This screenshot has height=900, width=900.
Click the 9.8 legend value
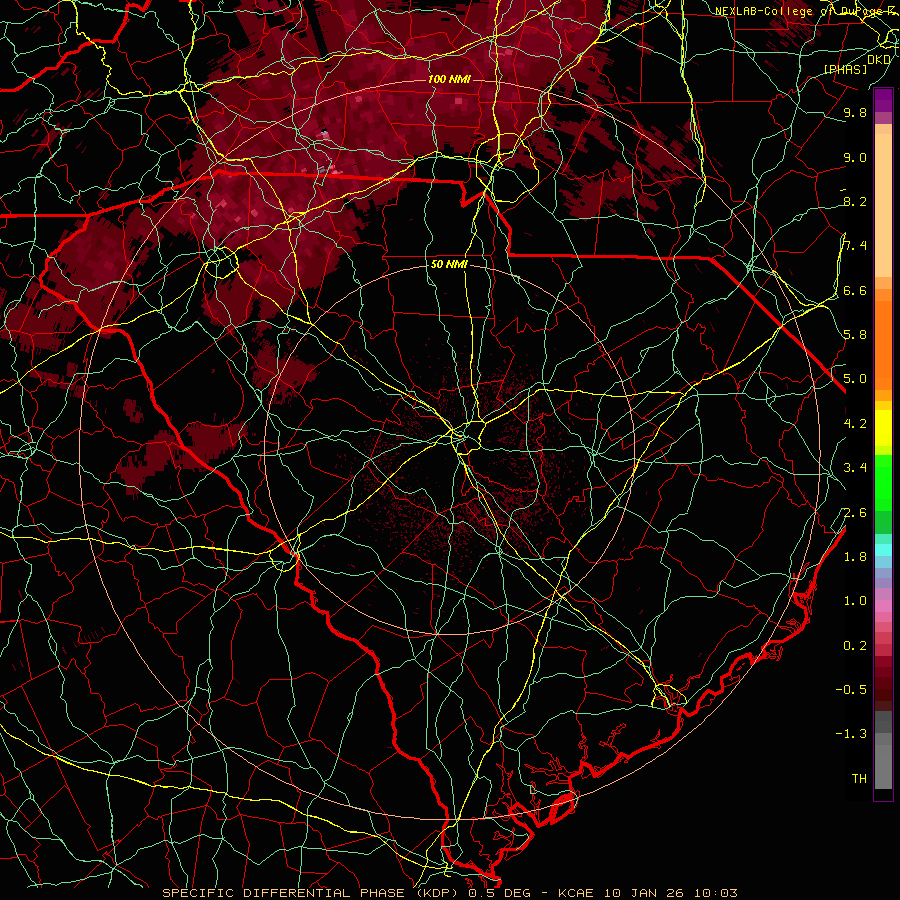pos(855,113)
